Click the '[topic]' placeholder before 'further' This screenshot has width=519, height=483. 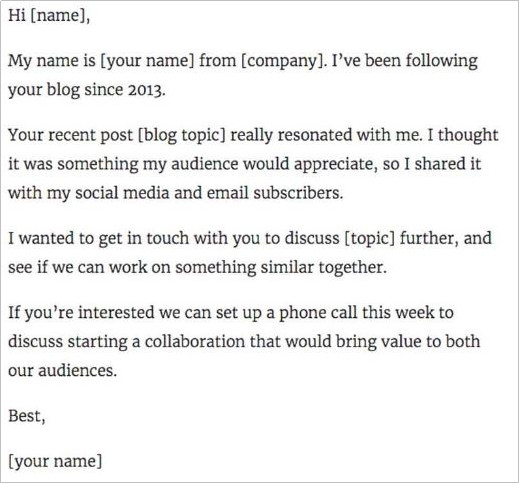369,239
